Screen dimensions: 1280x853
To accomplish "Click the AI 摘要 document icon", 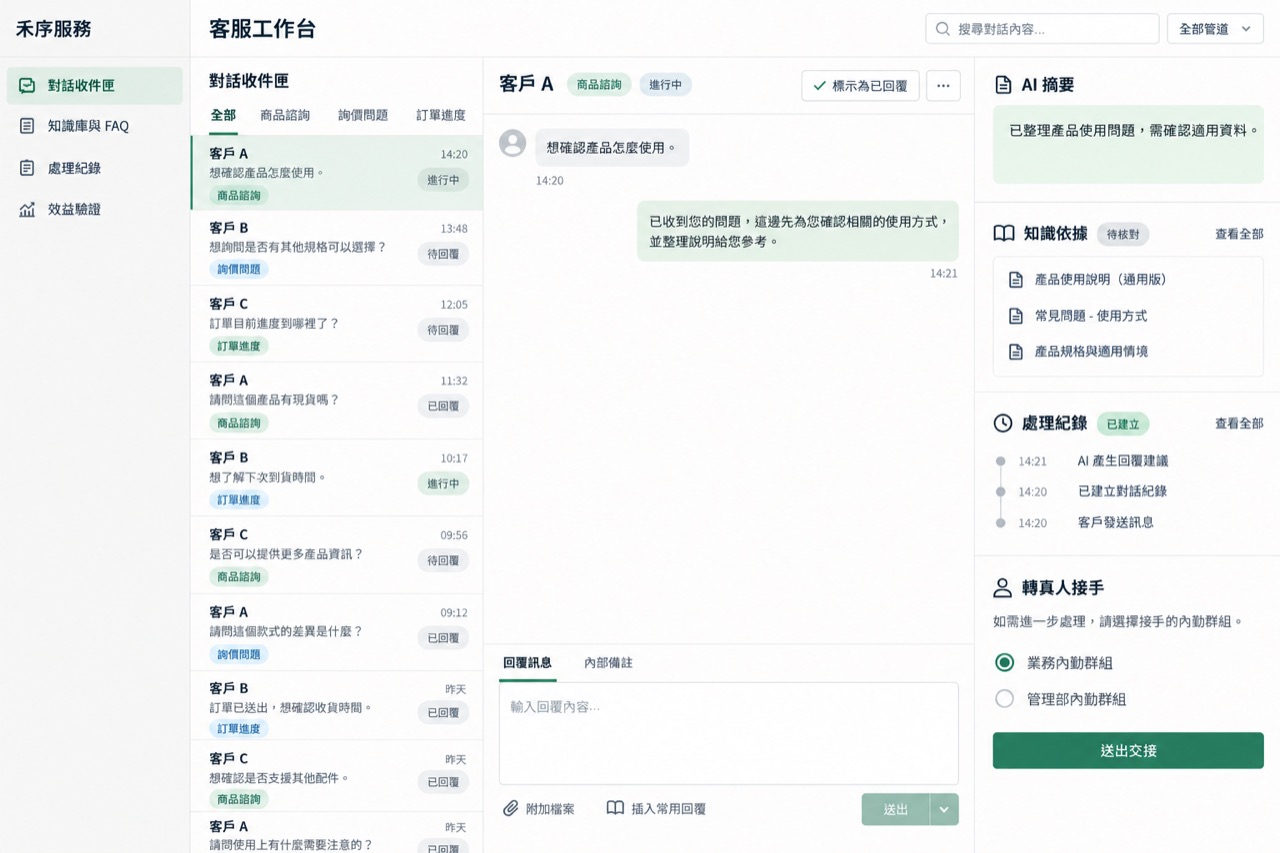I will (1003, 85).
